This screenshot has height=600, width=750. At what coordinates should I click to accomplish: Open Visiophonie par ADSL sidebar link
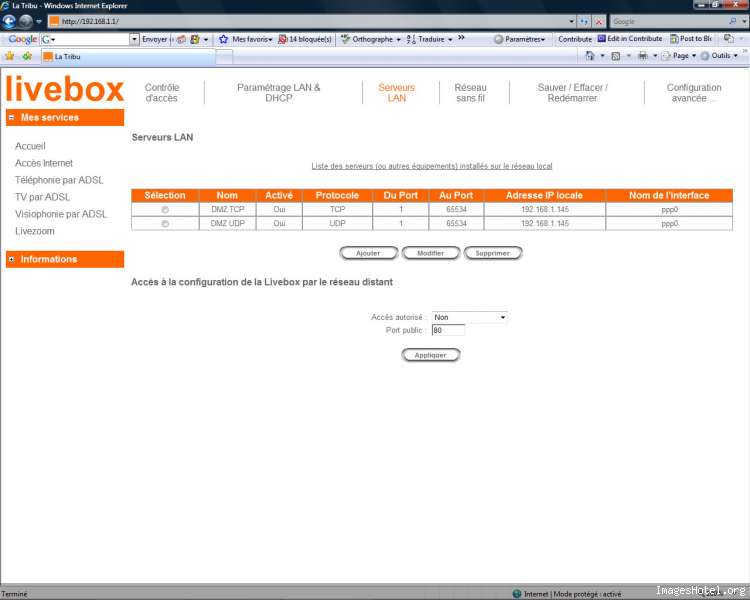pyautogui.click(x=61, y=214)
